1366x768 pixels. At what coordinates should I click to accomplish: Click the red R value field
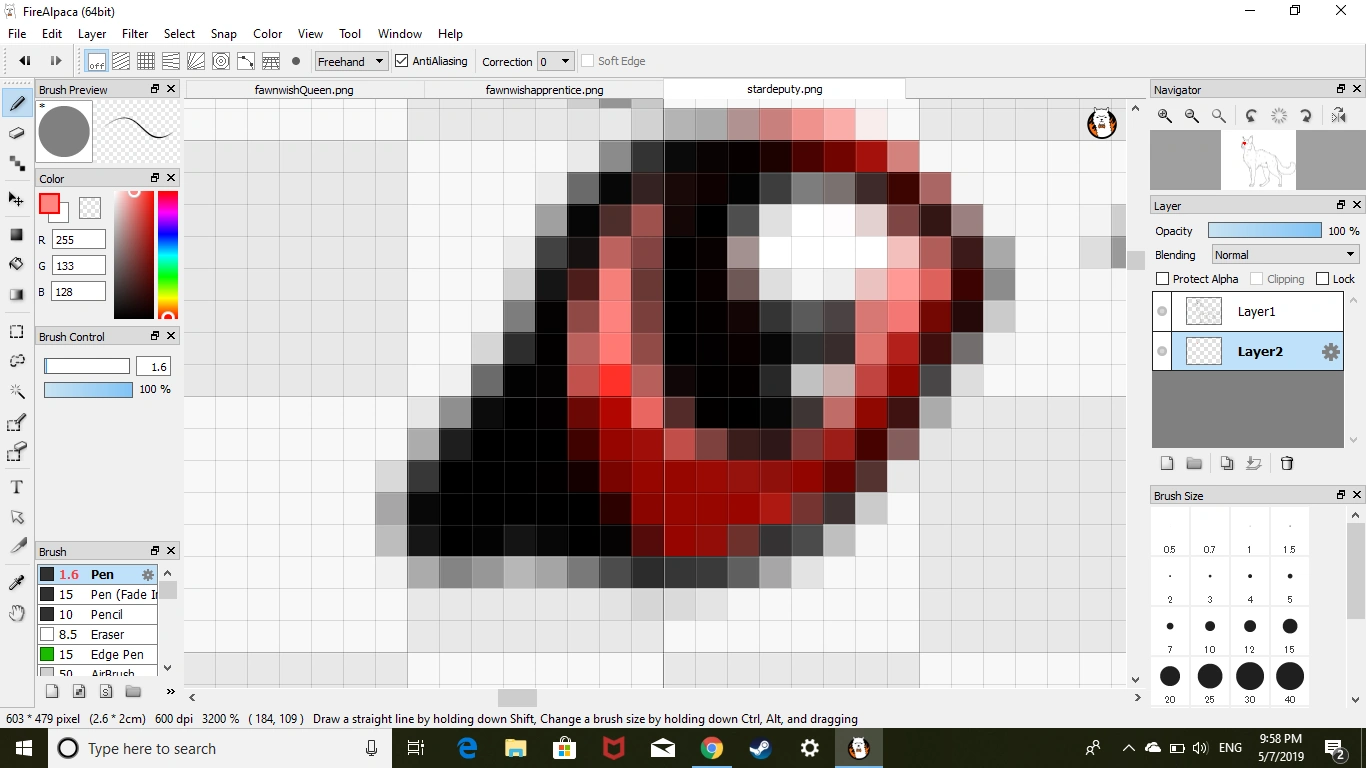click(x=78, y=240)
